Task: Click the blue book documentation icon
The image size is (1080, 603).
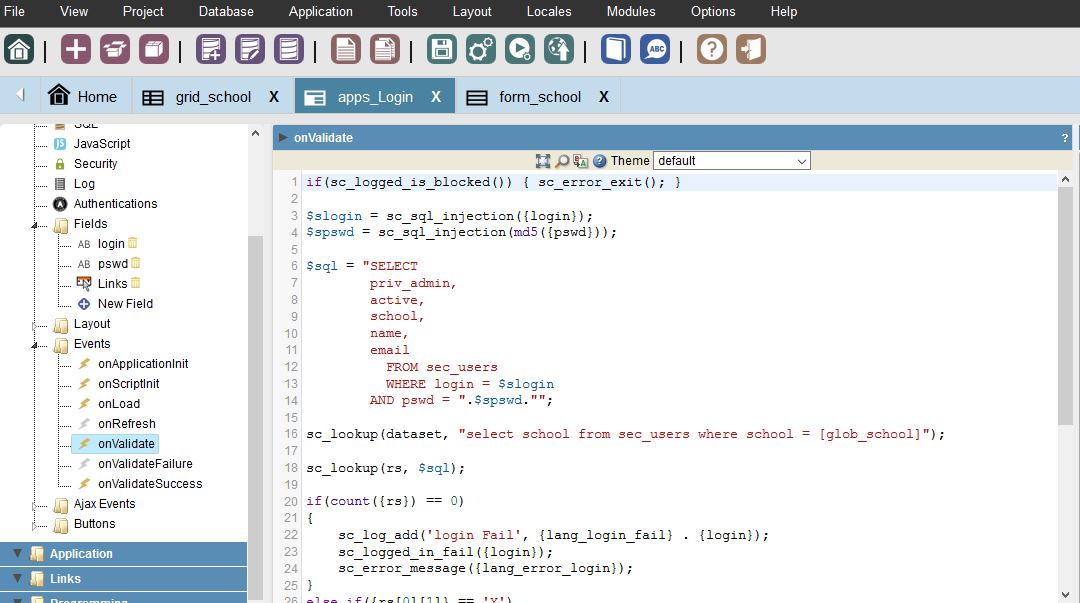Action: click(616, 50)
